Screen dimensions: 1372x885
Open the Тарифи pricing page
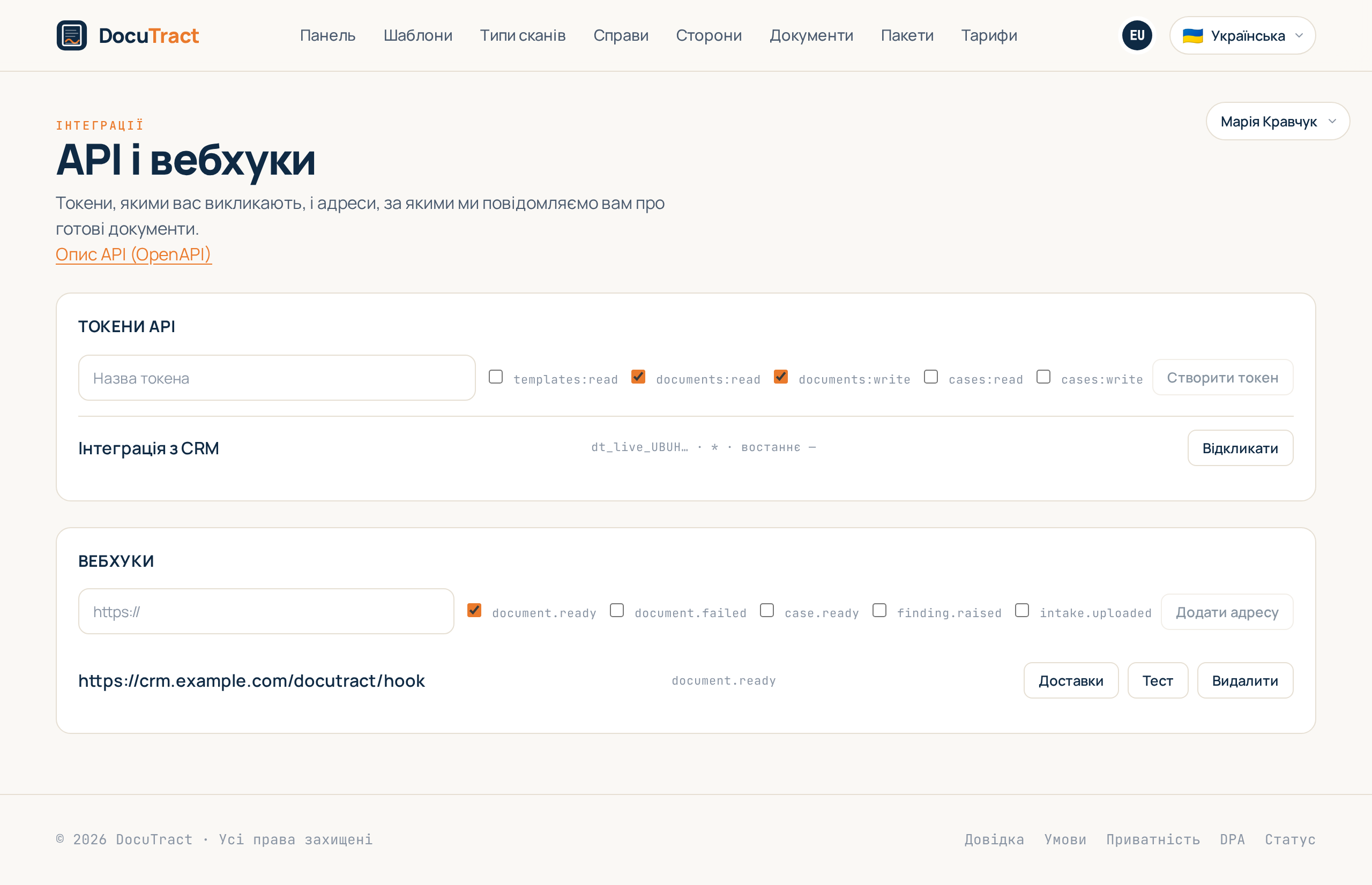point(989,36)
